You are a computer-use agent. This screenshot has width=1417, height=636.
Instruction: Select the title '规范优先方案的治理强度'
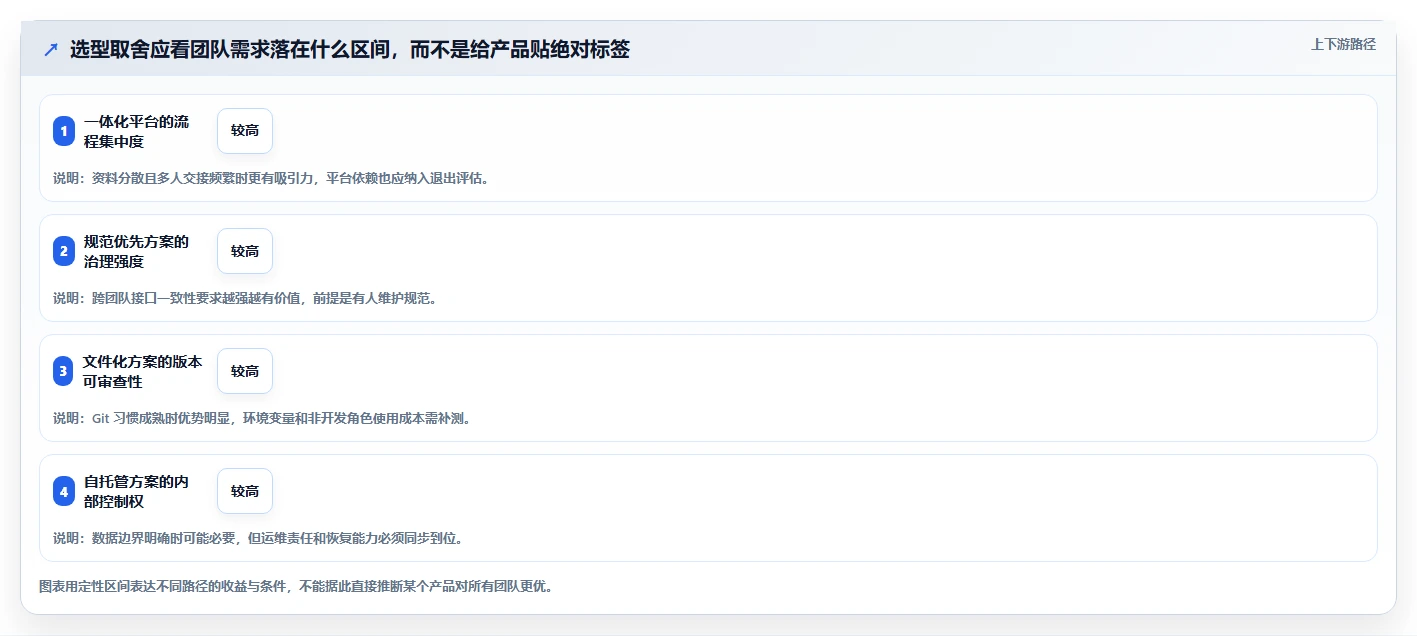(x=136, y=251)
